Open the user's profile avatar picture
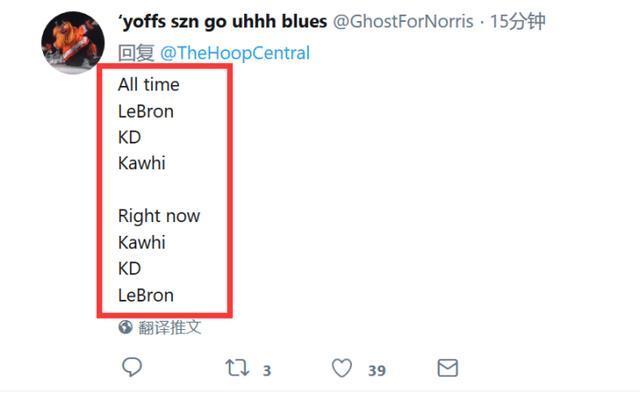Image resolution: width=640 pixels, height=393 pixels. [x=73, y=43]
